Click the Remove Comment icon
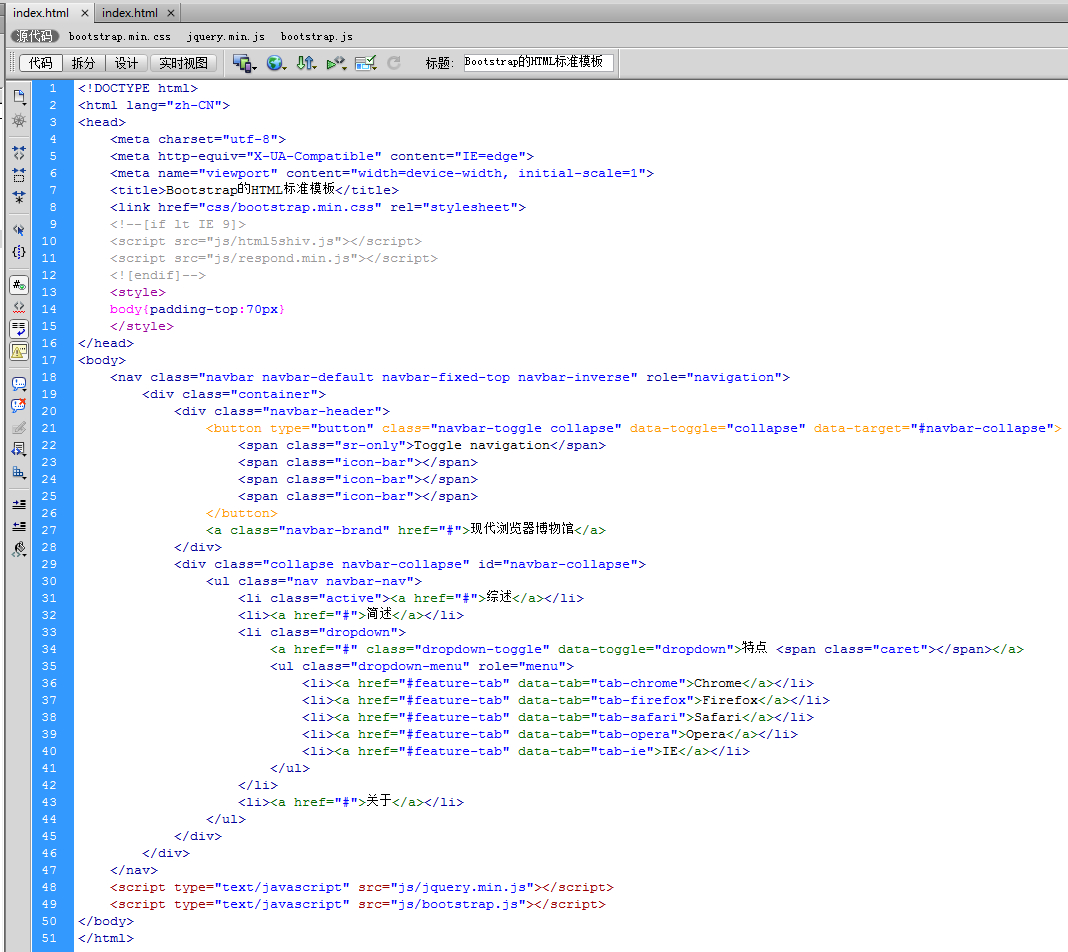Image resolution: width=1068 pixels, height=952 pixels. 19,405
